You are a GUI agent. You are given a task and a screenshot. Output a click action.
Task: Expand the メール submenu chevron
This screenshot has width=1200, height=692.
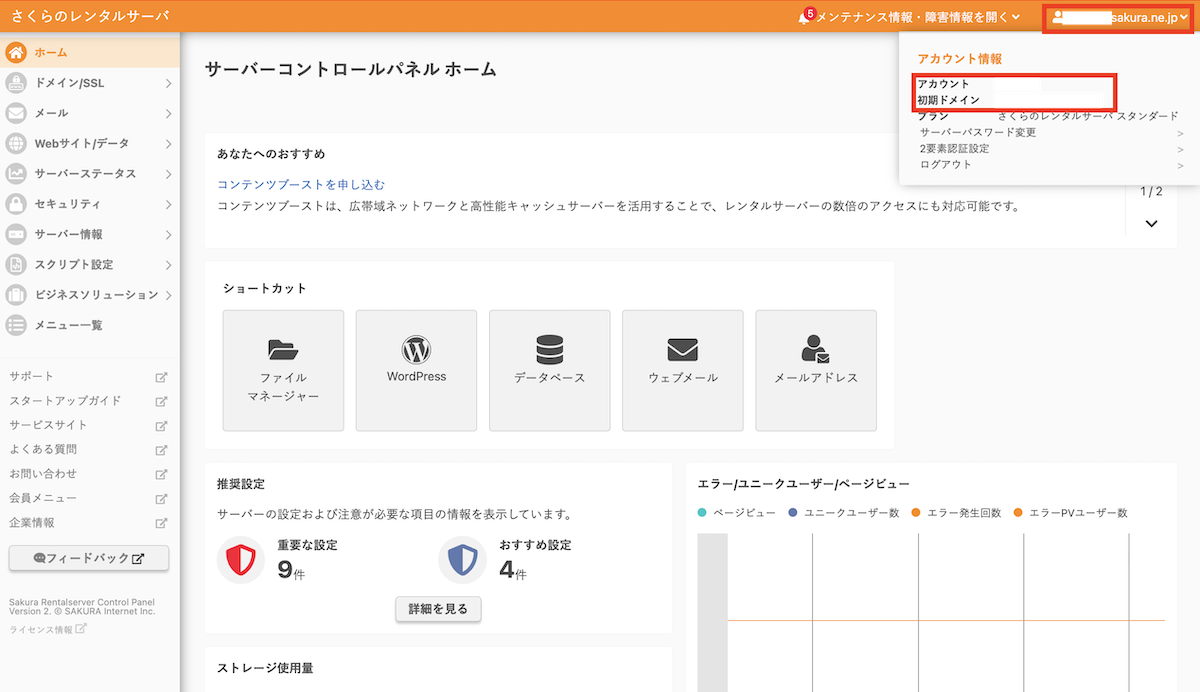coord(168,113)
